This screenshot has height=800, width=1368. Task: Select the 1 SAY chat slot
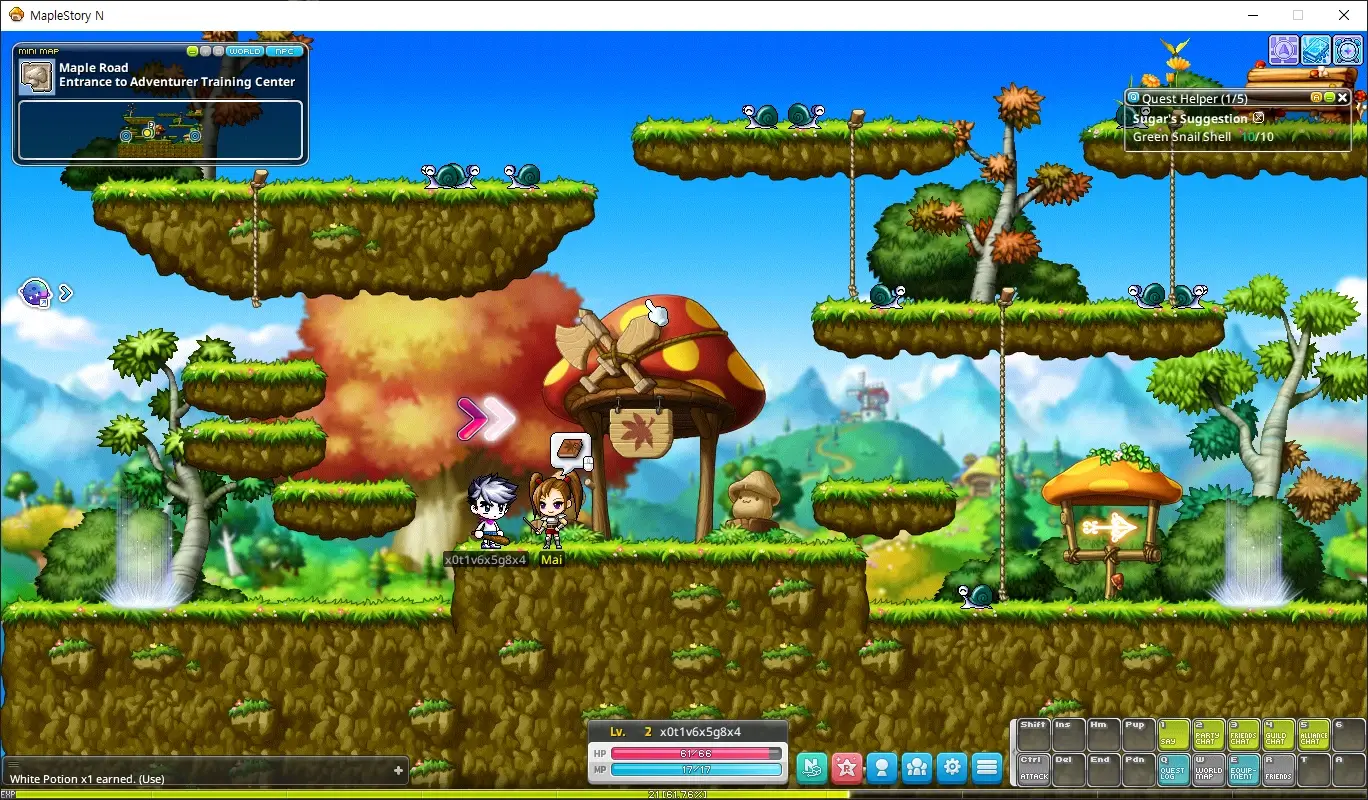point(1174,735)
